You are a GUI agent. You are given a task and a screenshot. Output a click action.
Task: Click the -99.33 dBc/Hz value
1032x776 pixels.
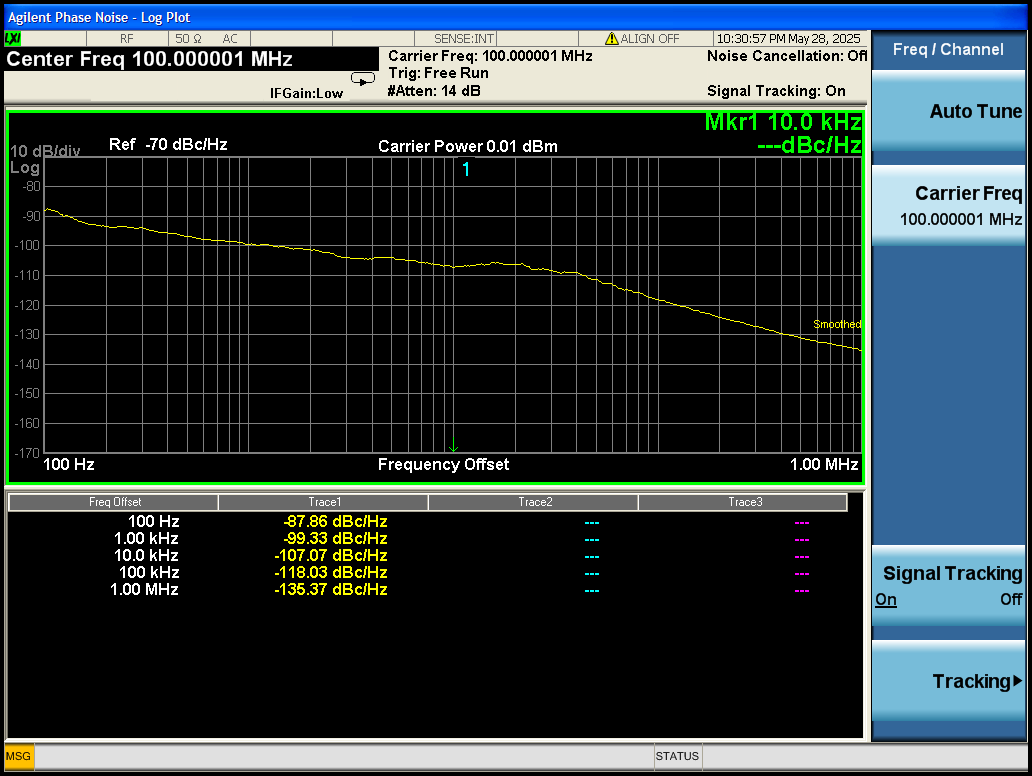[x=335, y=538]
